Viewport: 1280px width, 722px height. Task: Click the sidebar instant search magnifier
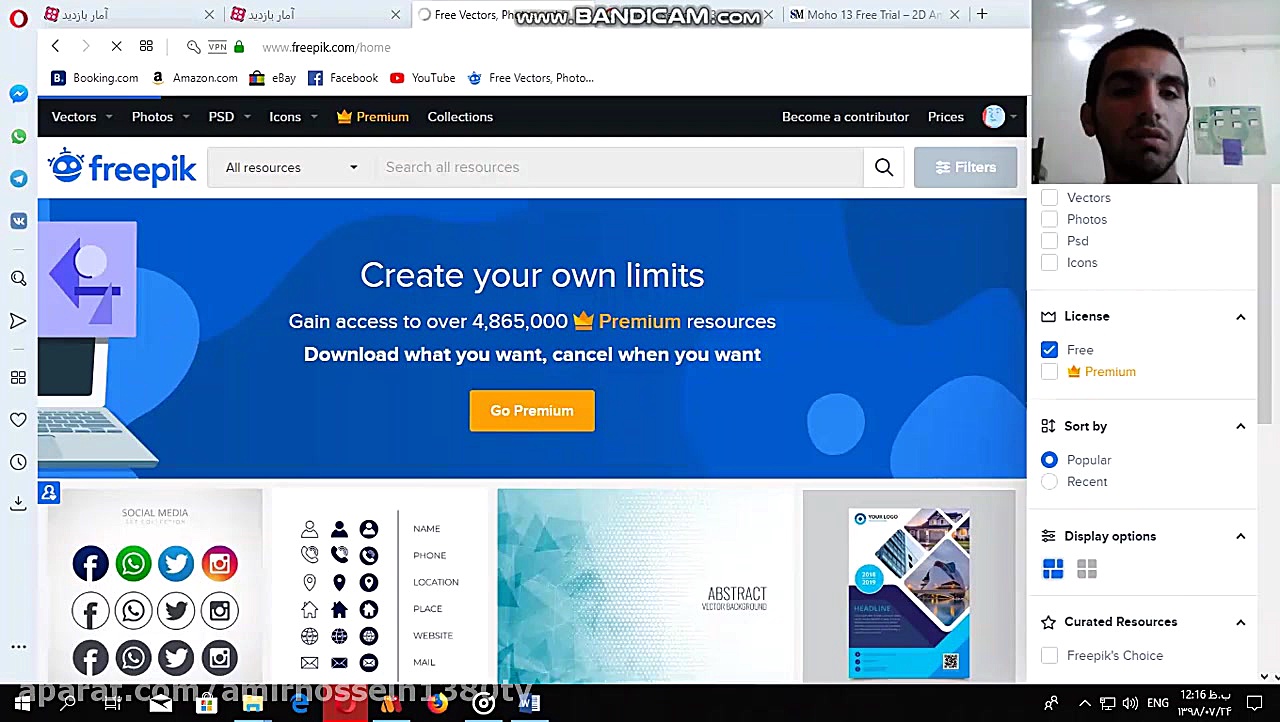click(x=18, y=279)
